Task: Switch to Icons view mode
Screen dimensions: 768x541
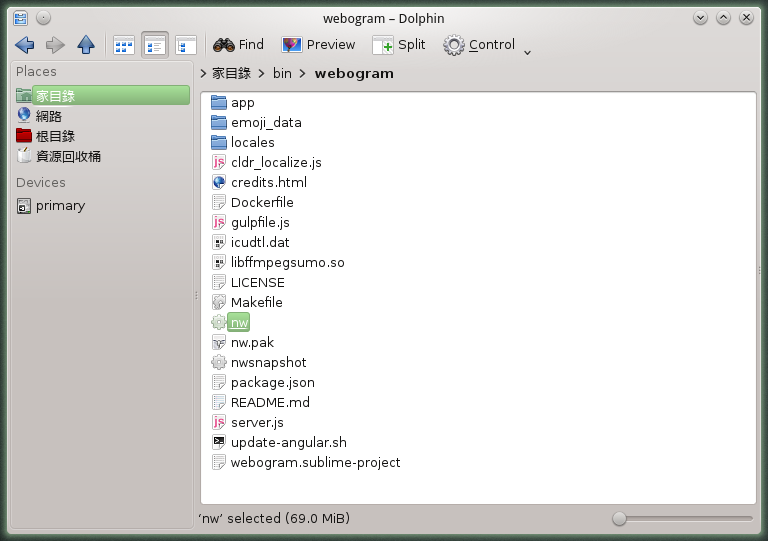Action: click(x=124, y=46)
